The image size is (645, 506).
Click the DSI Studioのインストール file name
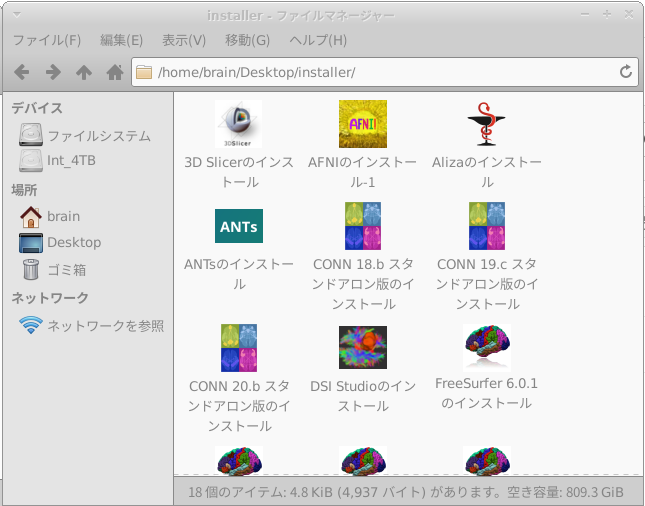(x=363, y=396)
